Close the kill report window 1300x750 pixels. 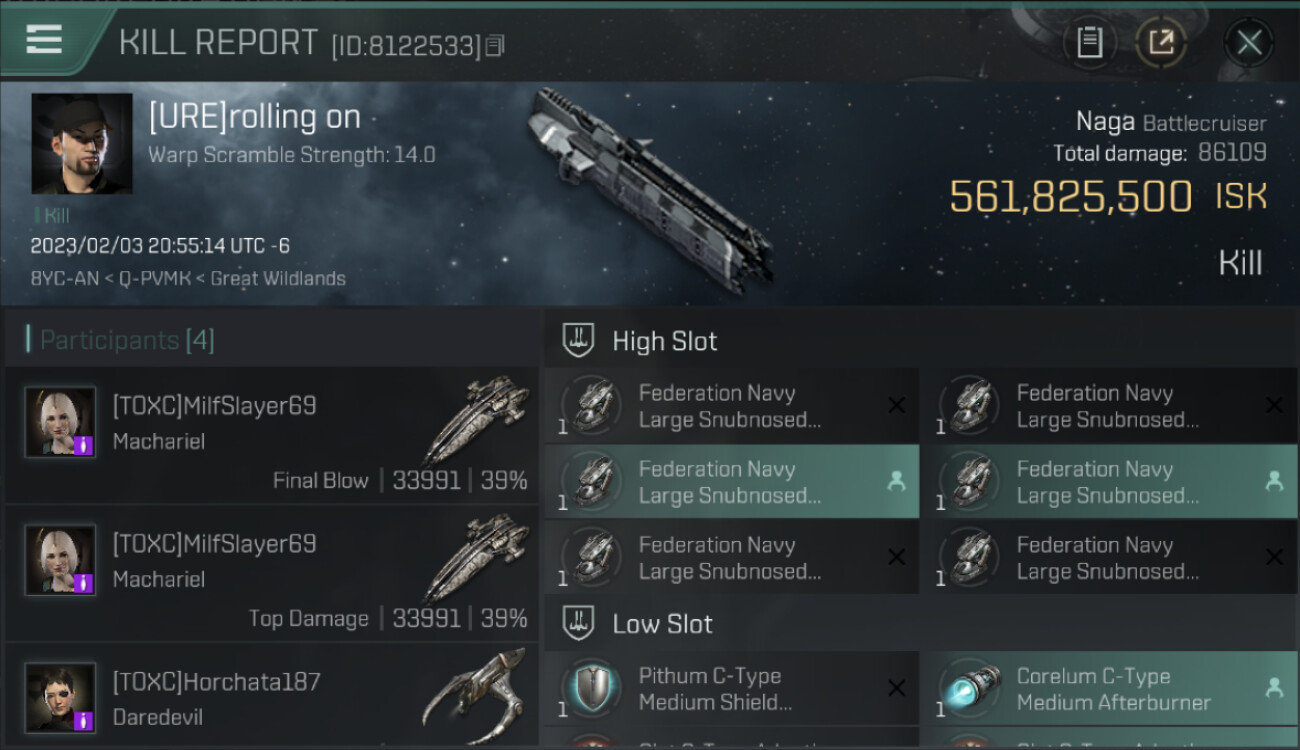point(1249,43)
